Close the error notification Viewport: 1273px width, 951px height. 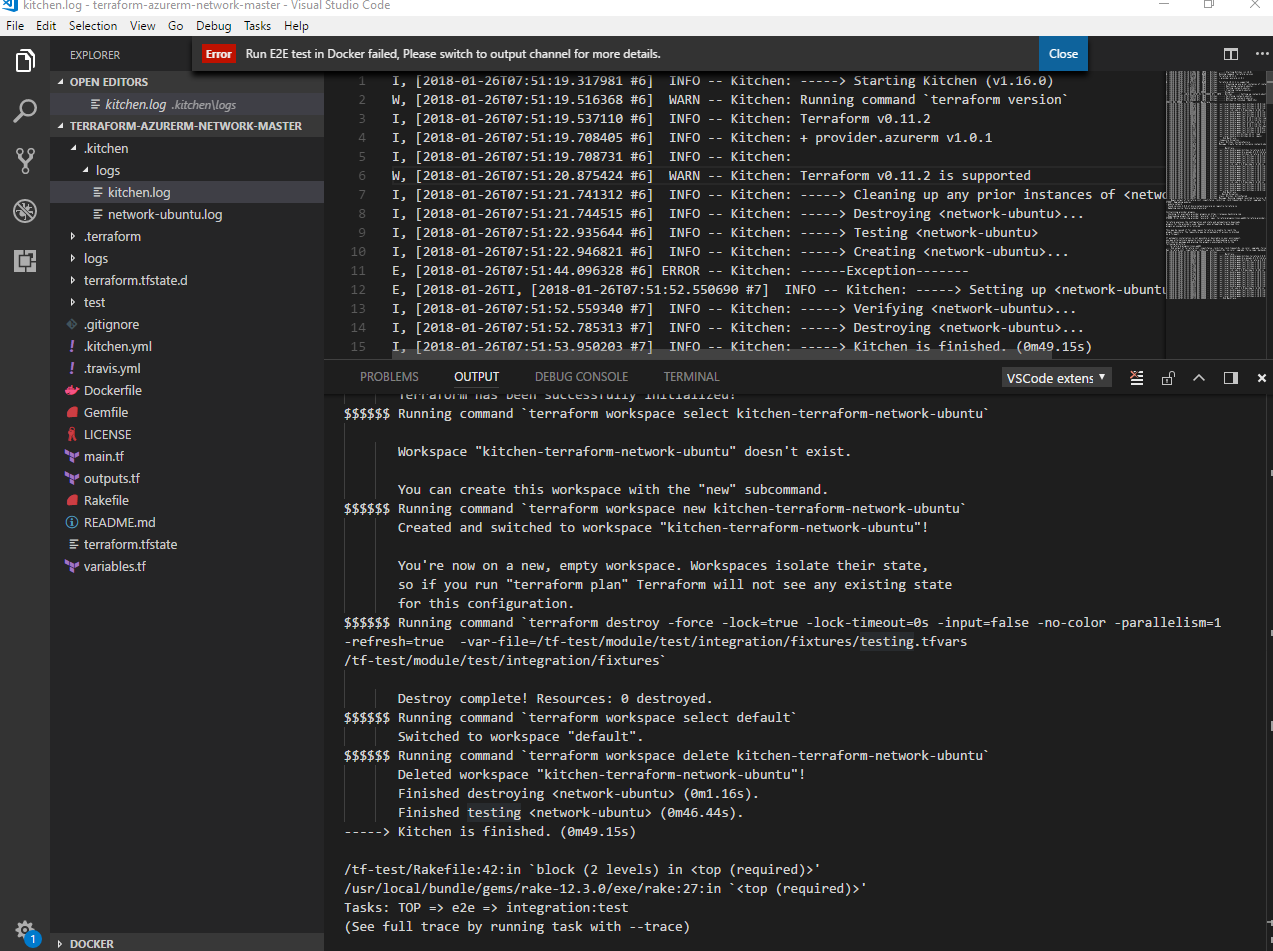click(1063, 54)
